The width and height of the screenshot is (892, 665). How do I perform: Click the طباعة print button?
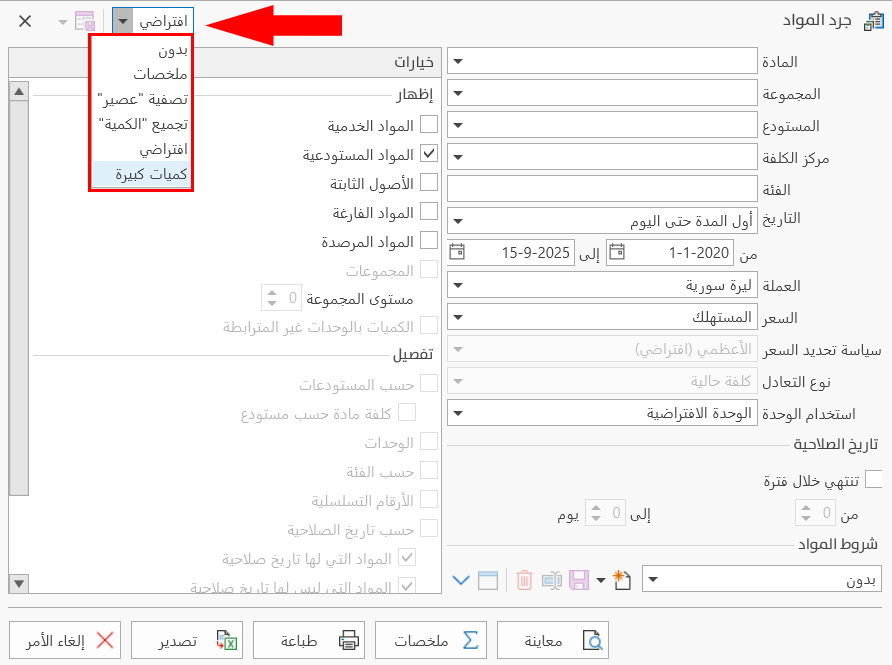(309, 640)
